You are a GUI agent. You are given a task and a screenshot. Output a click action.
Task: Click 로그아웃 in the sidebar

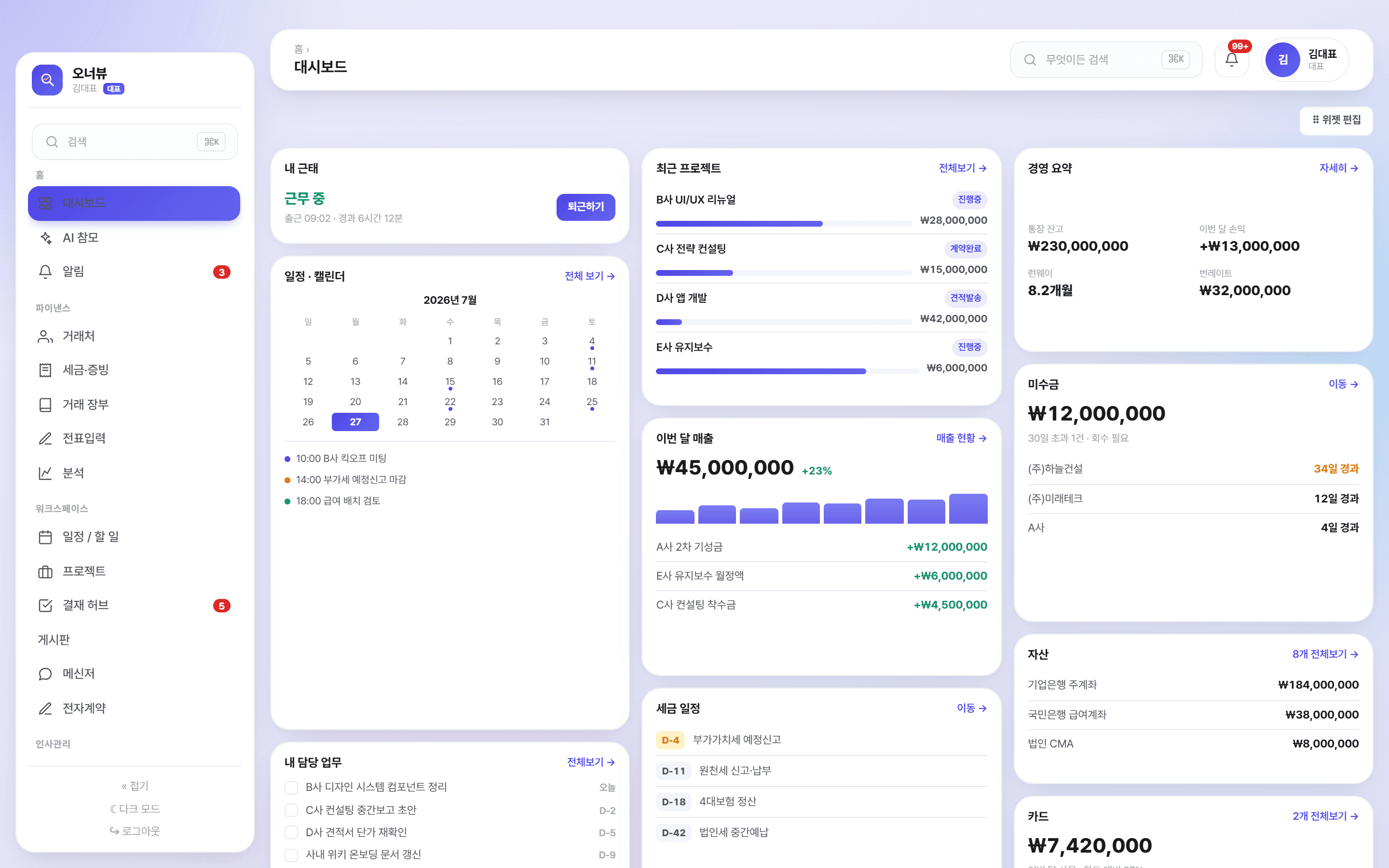(x=135, y=831)
